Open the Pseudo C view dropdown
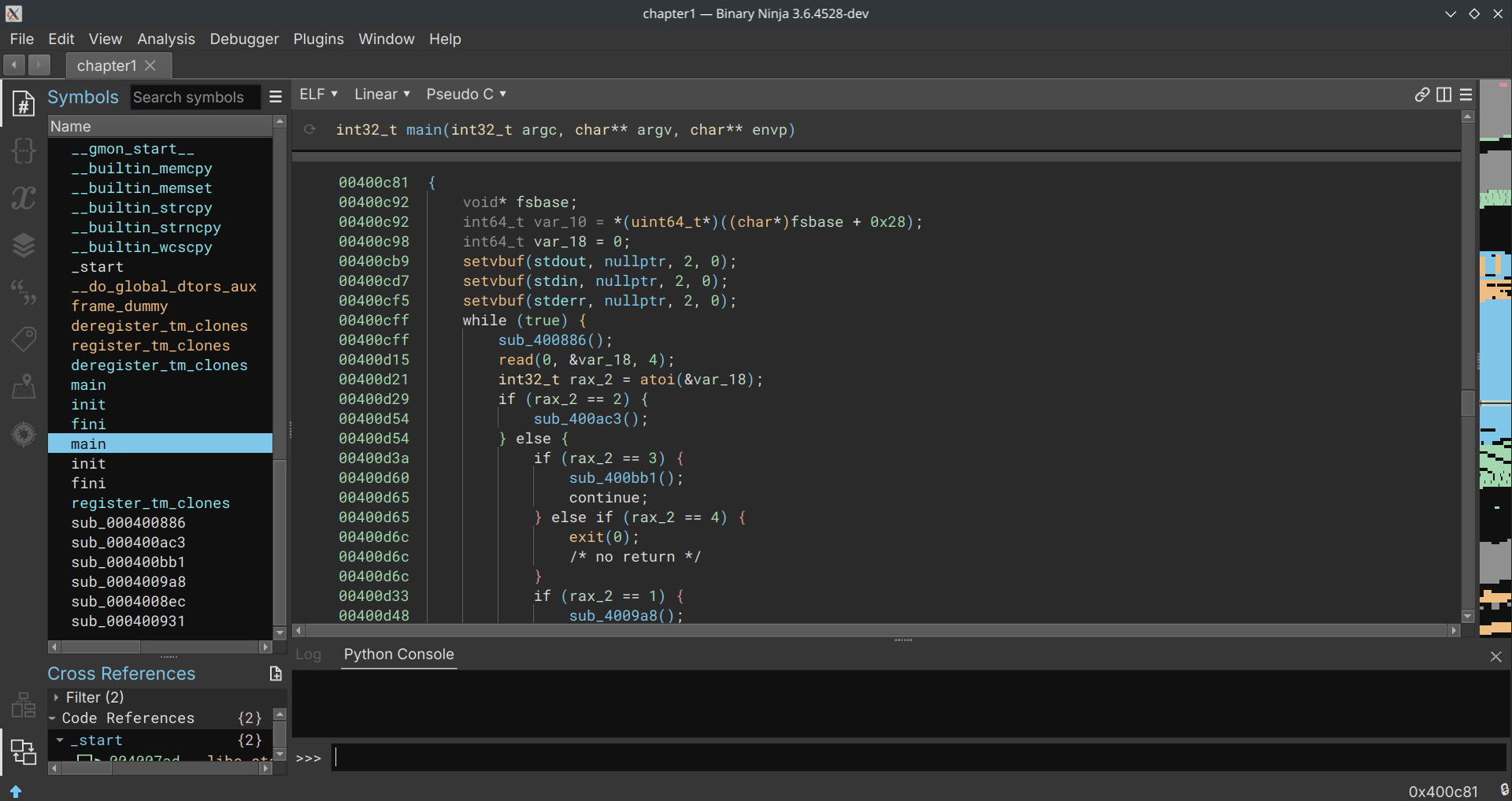 (466, 95)
